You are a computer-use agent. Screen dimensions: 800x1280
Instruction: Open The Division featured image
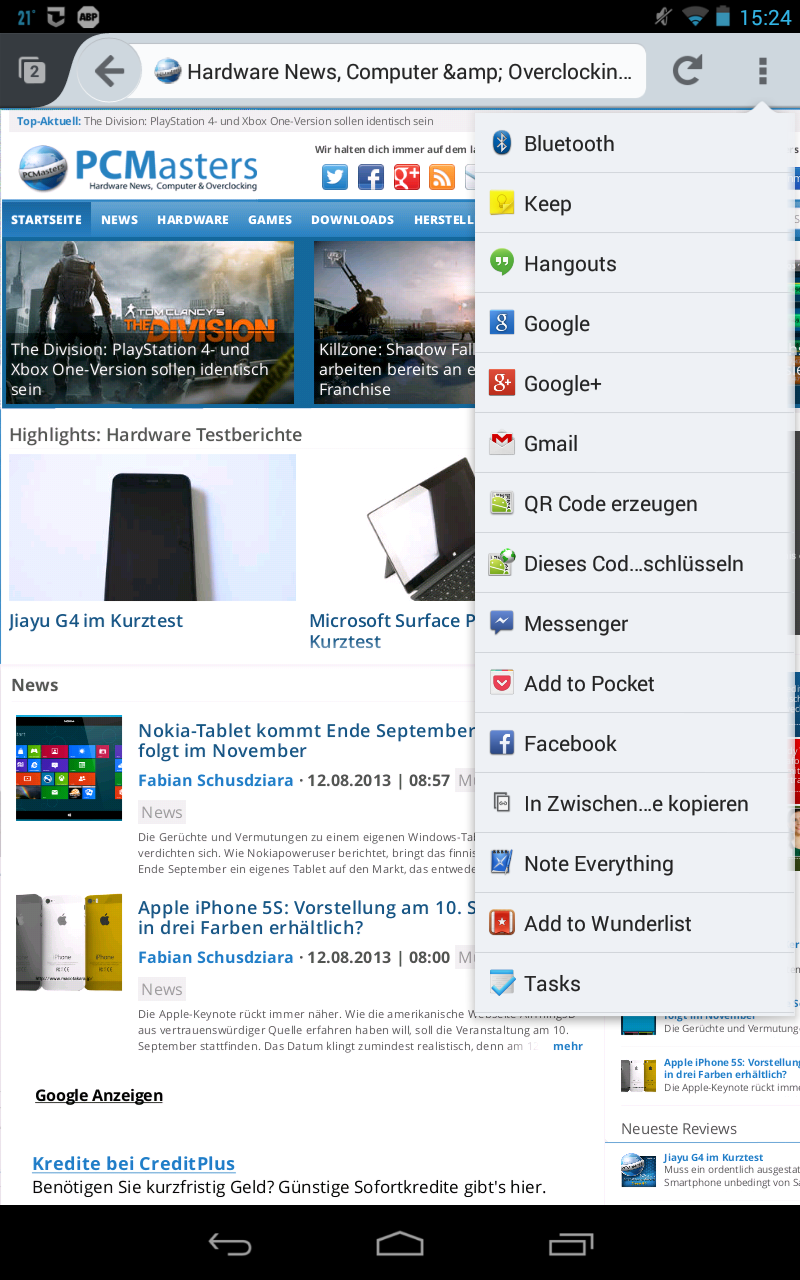pyautogui.click(x=150, y=322)
